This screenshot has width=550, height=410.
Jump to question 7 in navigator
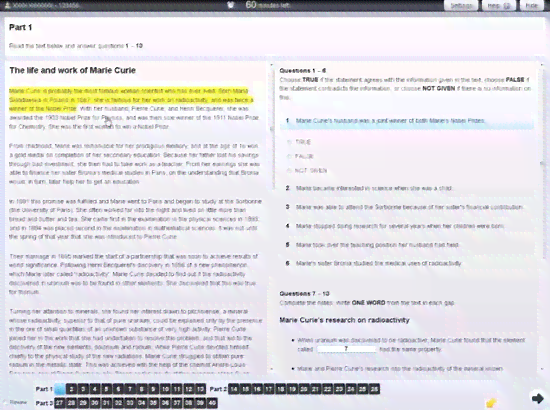click(130, 389)
